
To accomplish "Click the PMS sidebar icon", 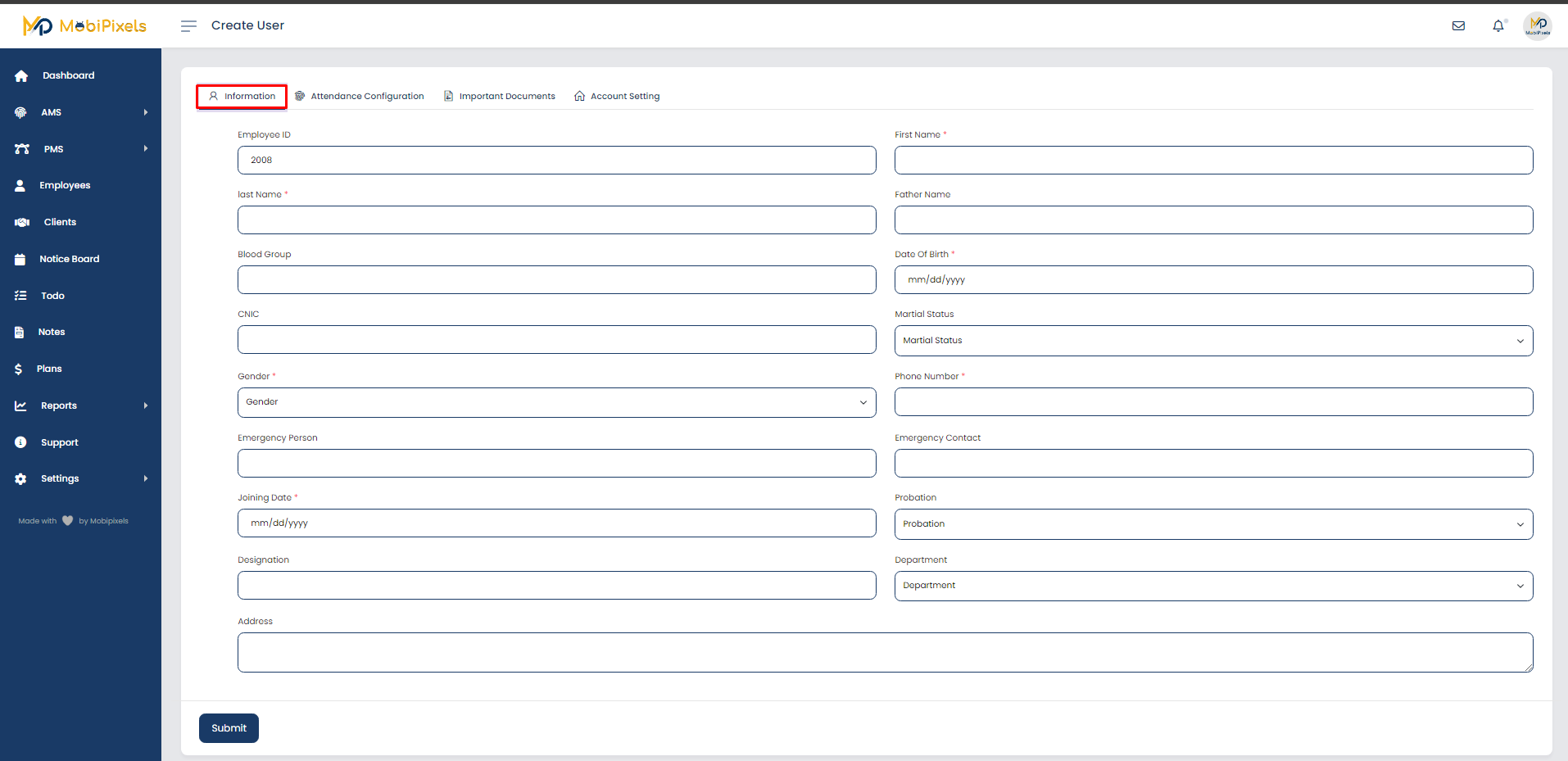I will 22,149.
